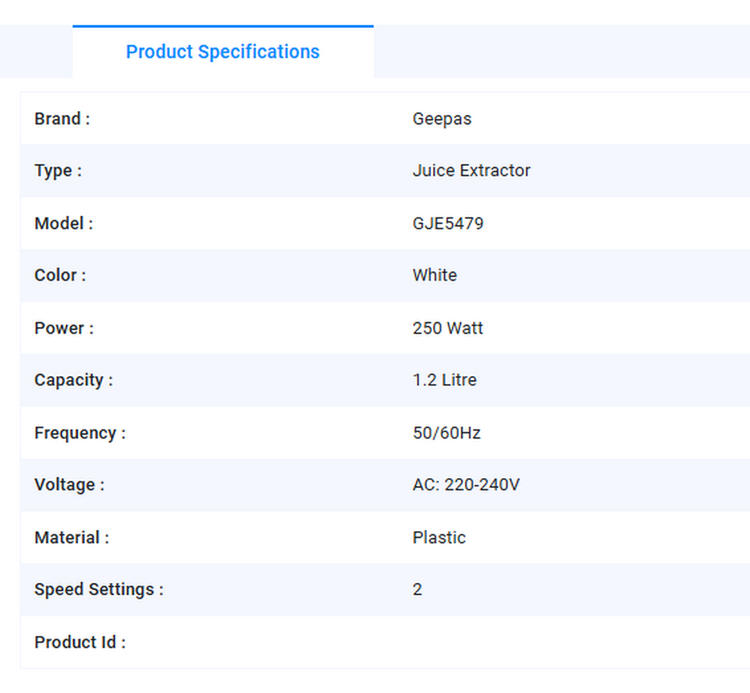Click the Capacity label
The width and height of the screenshot is (750, 693).
pyautogui.click(x=73, y=380)
